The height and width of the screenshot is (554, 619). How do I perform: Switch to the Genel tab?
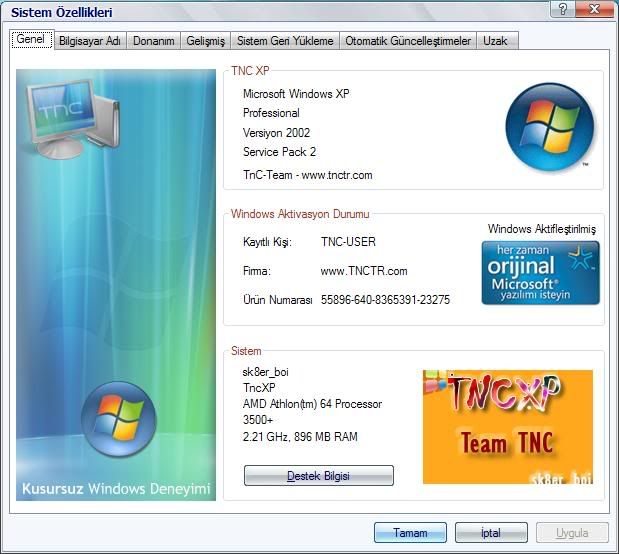point(31,39)
